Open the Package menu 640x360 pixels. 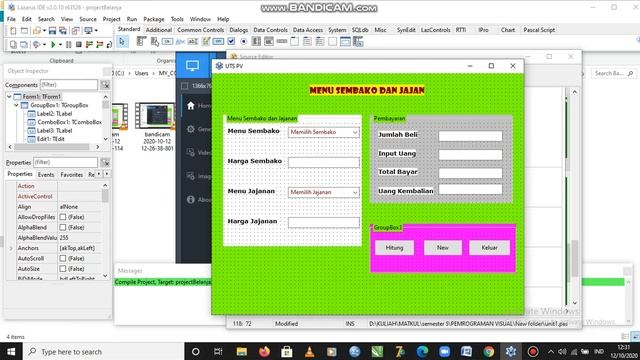(x=153, y=19)
